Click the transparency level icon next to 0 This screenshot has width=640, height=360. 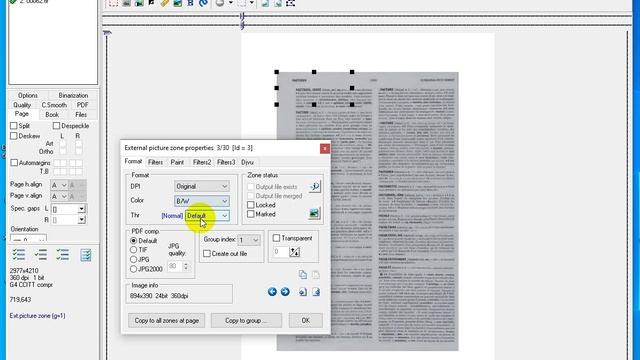(x=295, y=252)
